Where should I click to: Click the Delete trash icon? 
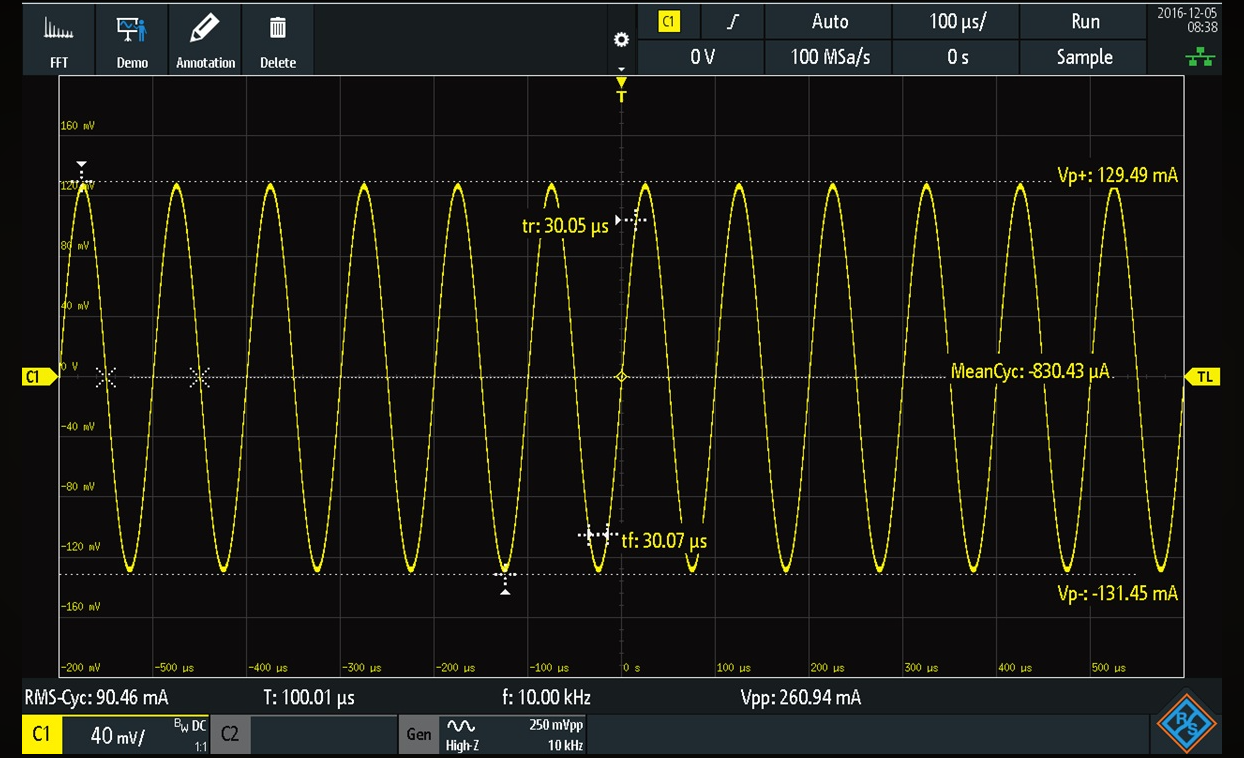pyautogui.click(x=278, y=40)
